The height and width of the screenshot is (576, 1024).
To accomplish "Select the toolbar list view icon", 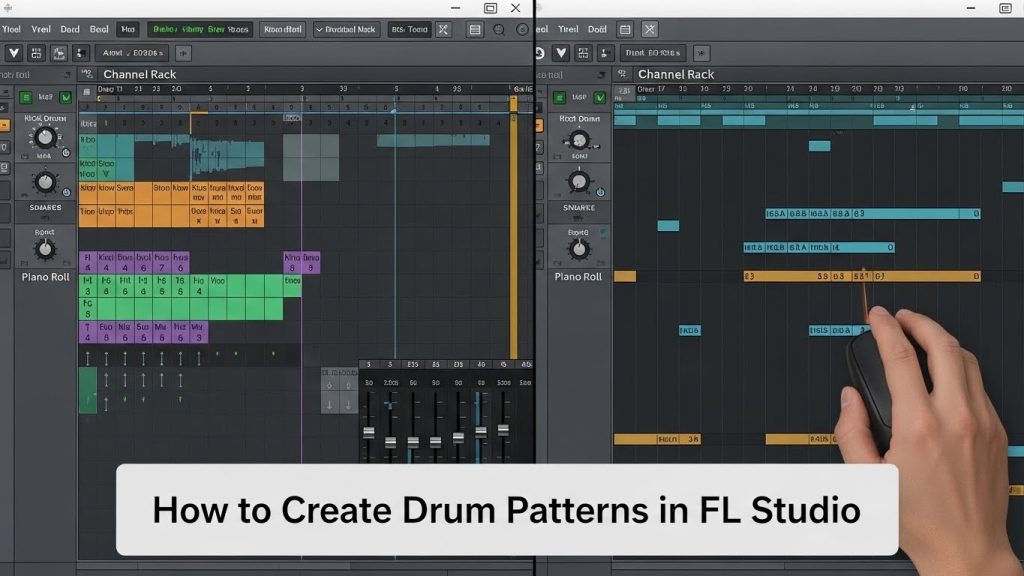I will pyautogui.click(x=474, y=29).
